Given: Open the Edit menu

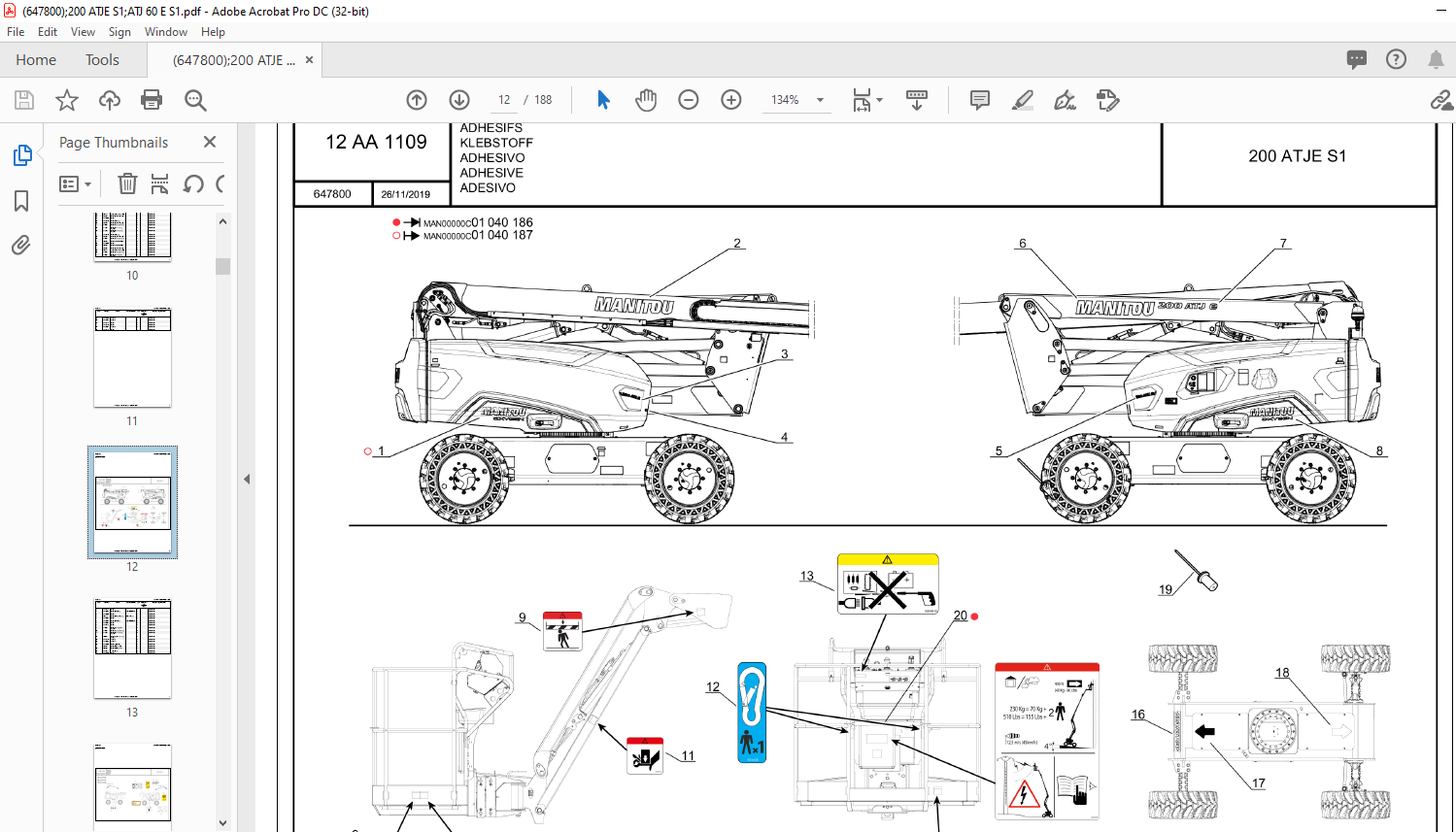Looking at the screenshot, I should click(48, 32).
